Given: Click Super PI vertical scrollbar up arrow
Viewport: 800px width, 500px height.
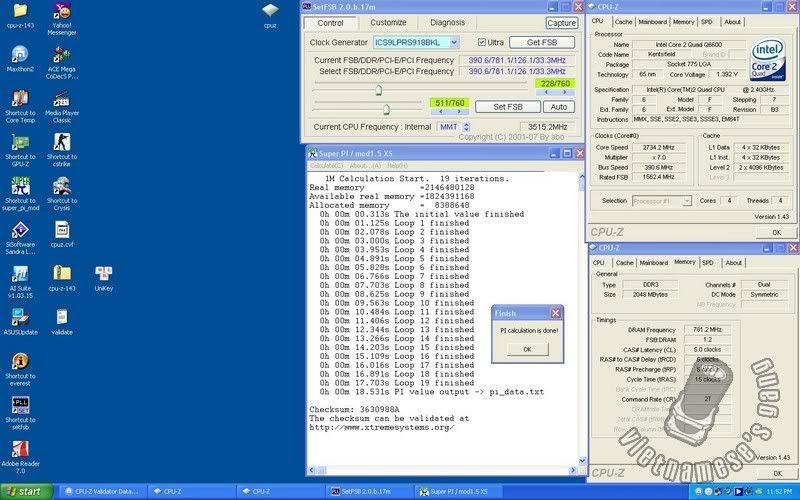Looking at the screenshot, I should pos(581,177).
